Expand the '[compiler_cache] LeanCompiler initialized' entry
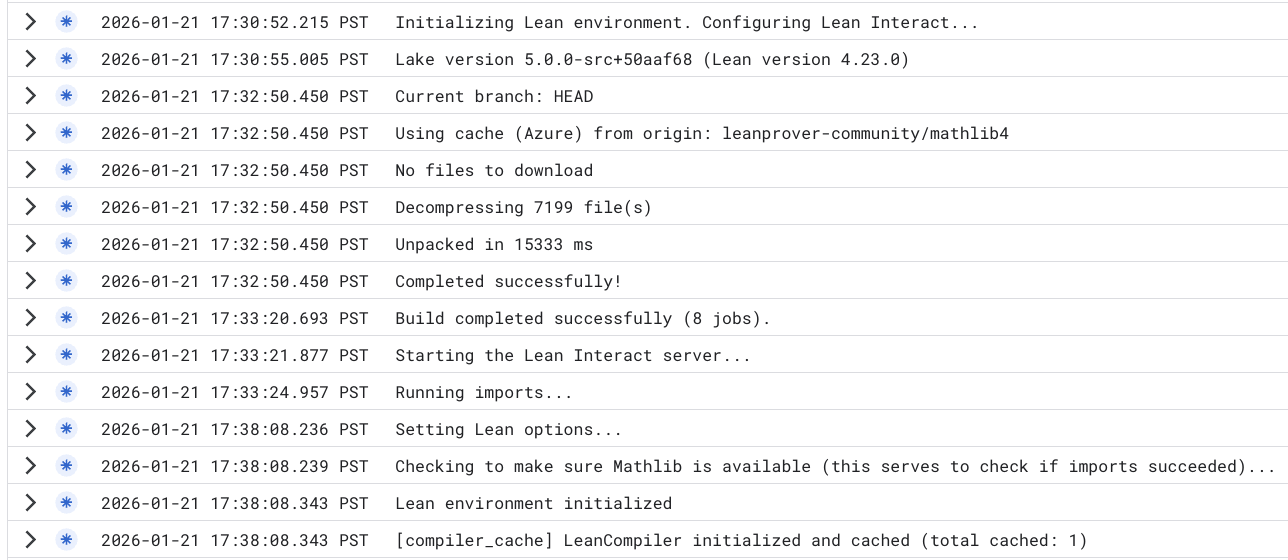This screenshot has height=560, width=1288. [30, 540]
